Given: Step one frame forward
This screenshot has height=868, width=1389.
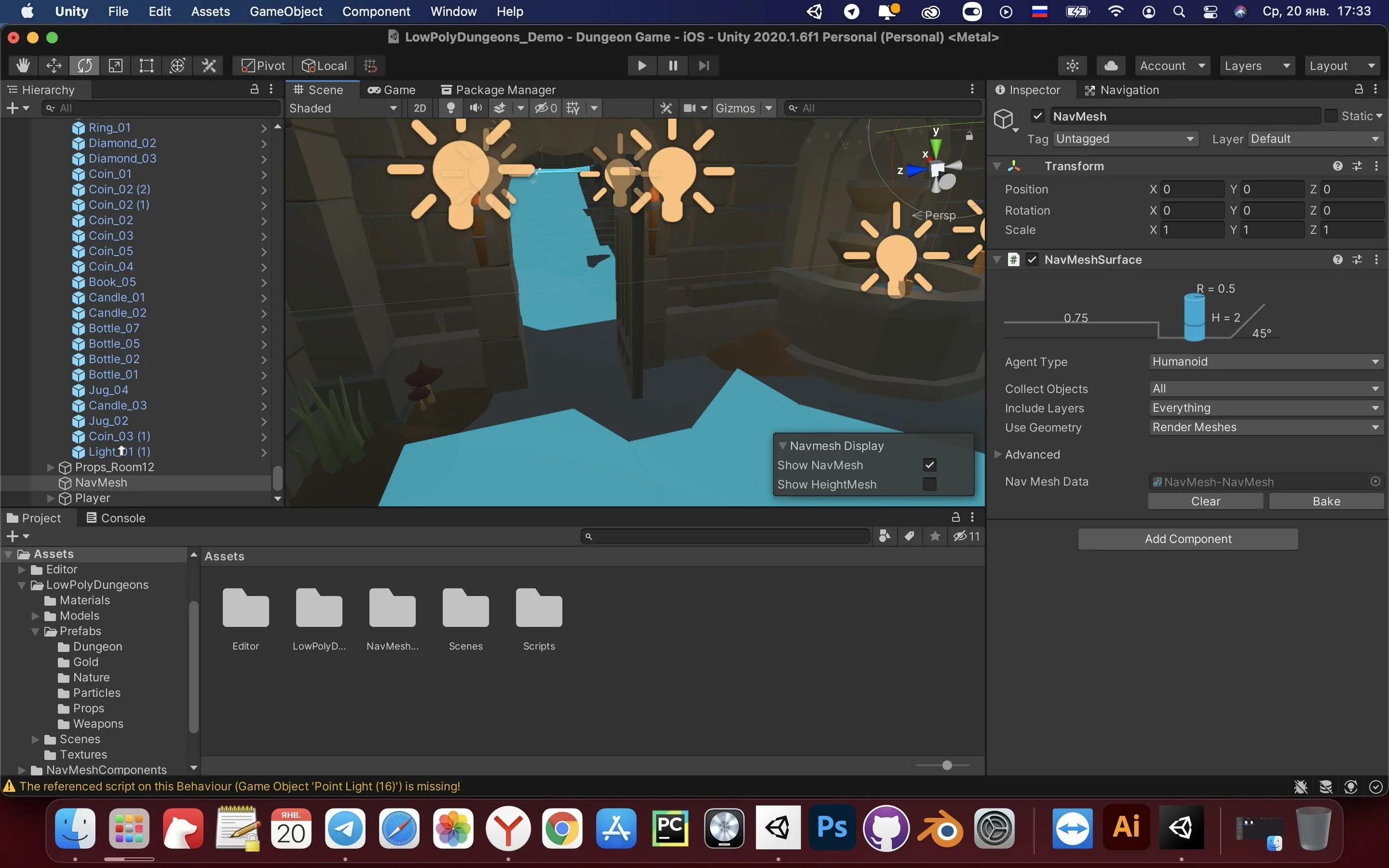Looking at the screenshot, I should coord(704,66).
